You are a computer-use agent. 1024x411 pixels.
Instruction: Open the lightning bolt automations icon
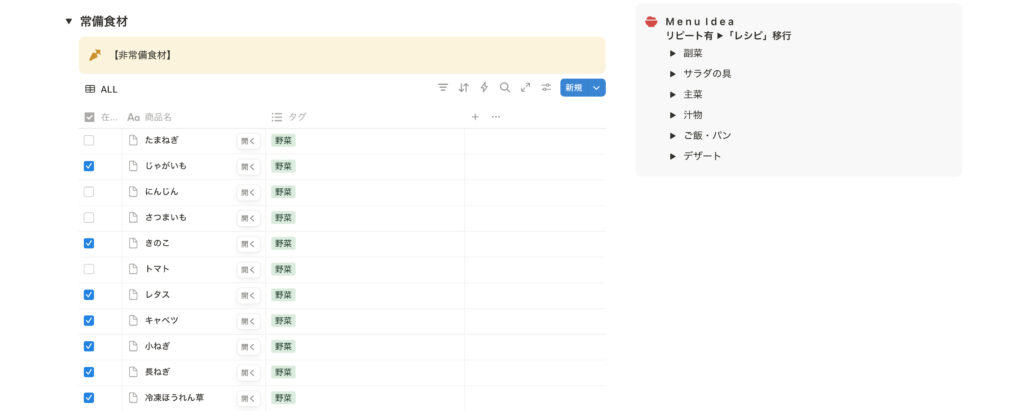point(484,88)
